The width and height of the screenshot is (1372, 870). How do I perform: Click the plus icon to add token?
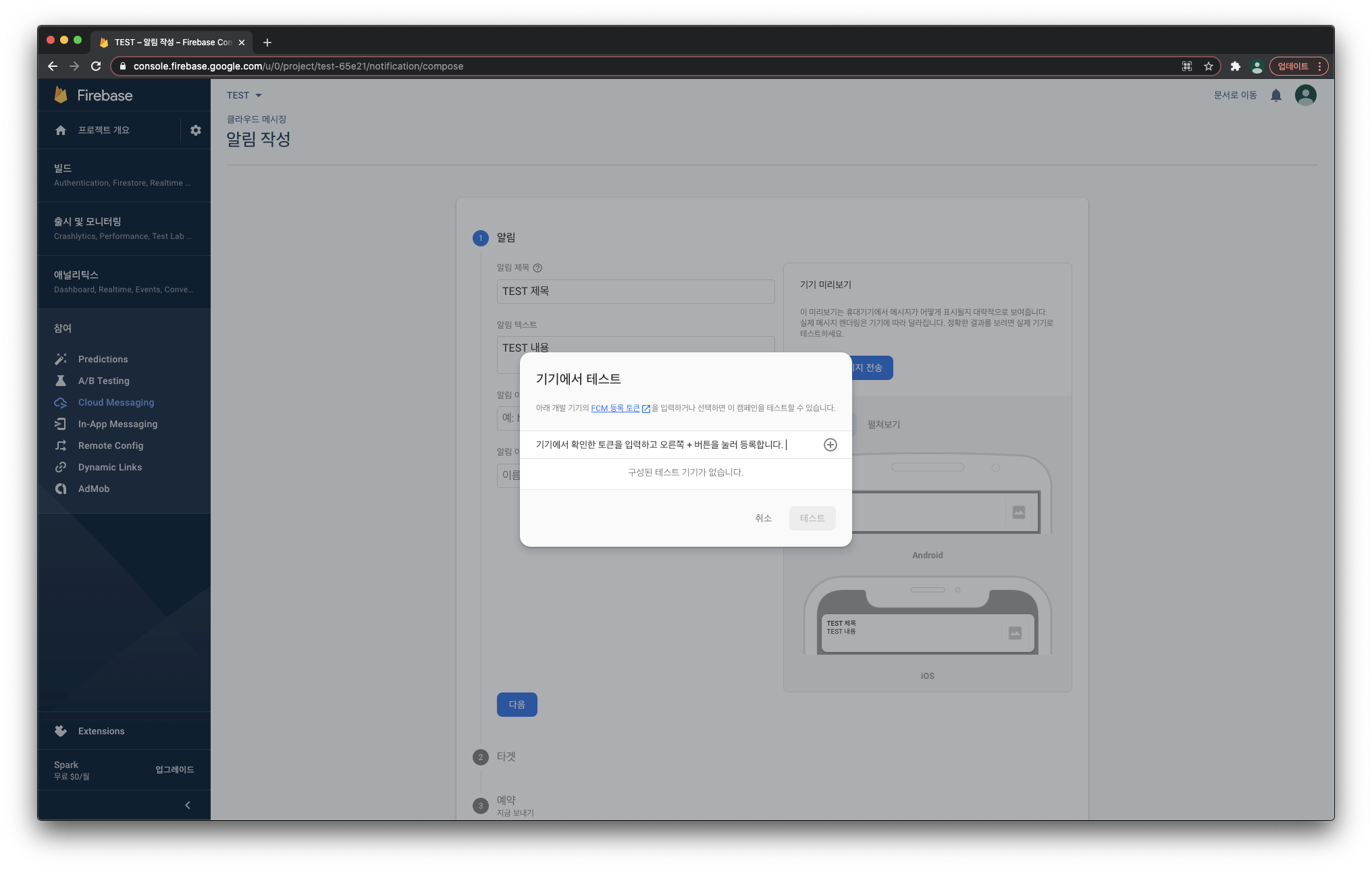click(830, 445)
